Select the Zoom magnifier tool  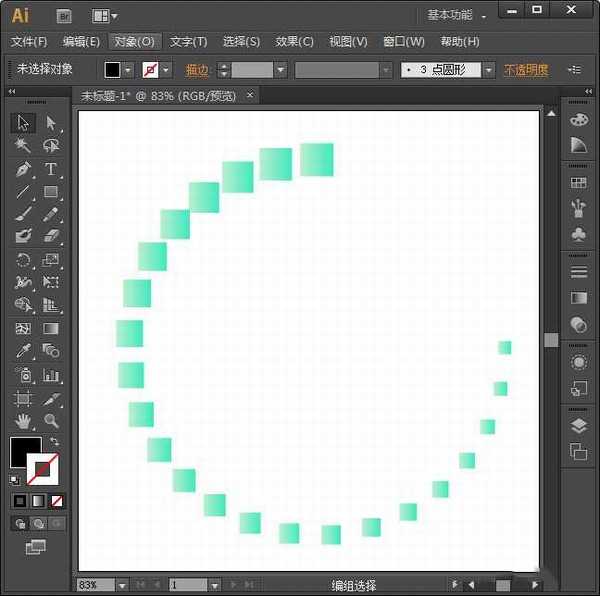pos(51,421)
